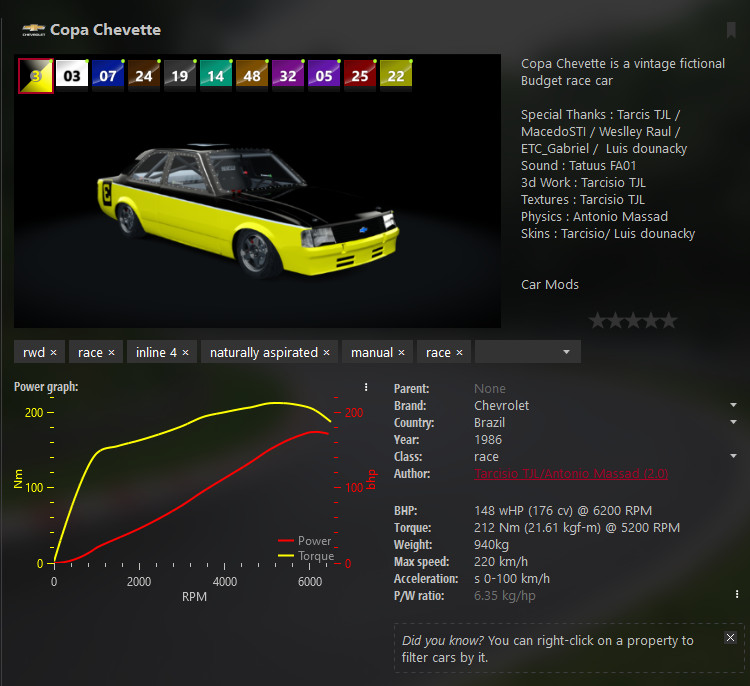Click the P/W ratio value 6.35 kg/hp

(505, 596)
